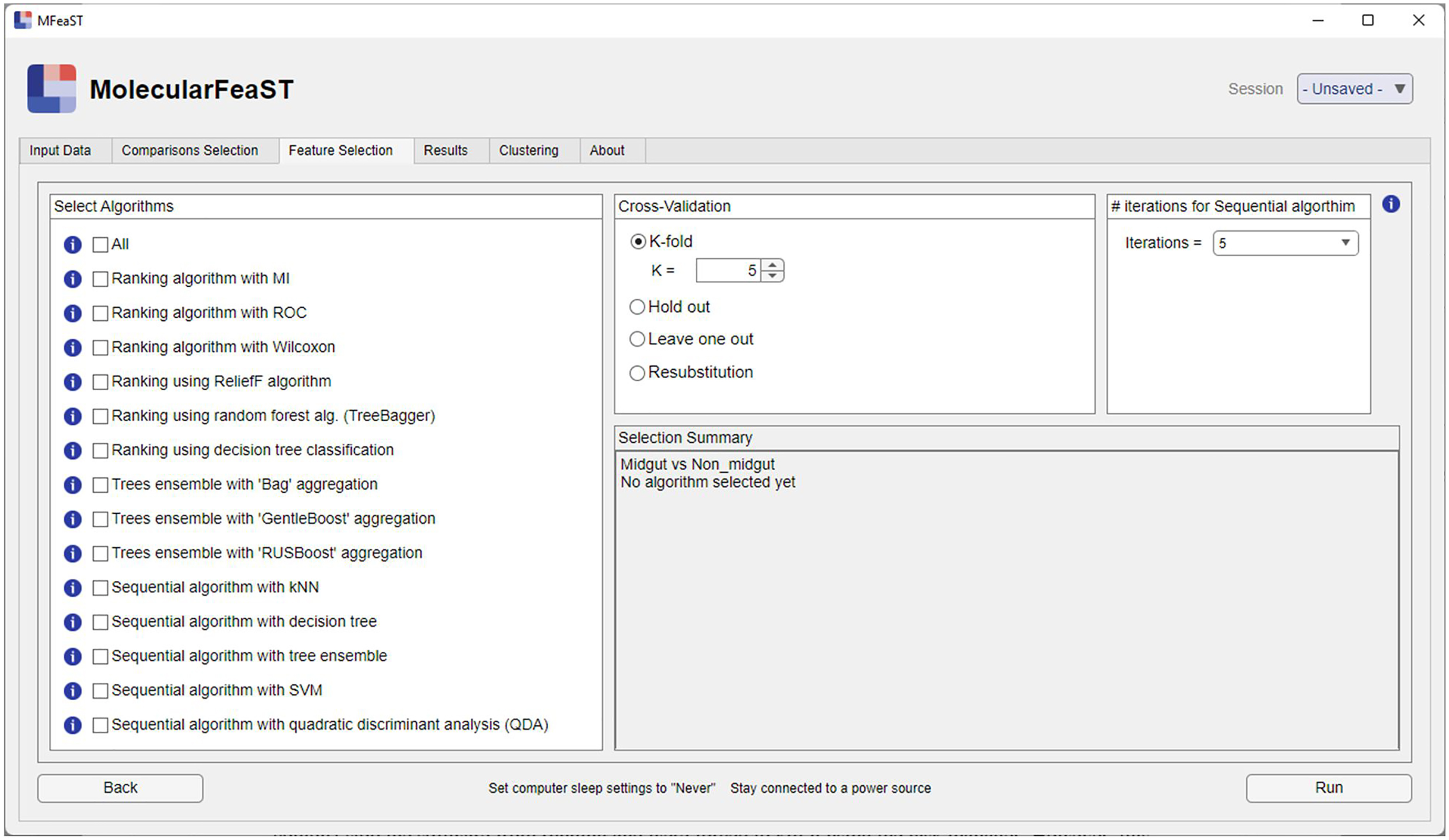Open info icon for ReliefF algorithm

72,382
